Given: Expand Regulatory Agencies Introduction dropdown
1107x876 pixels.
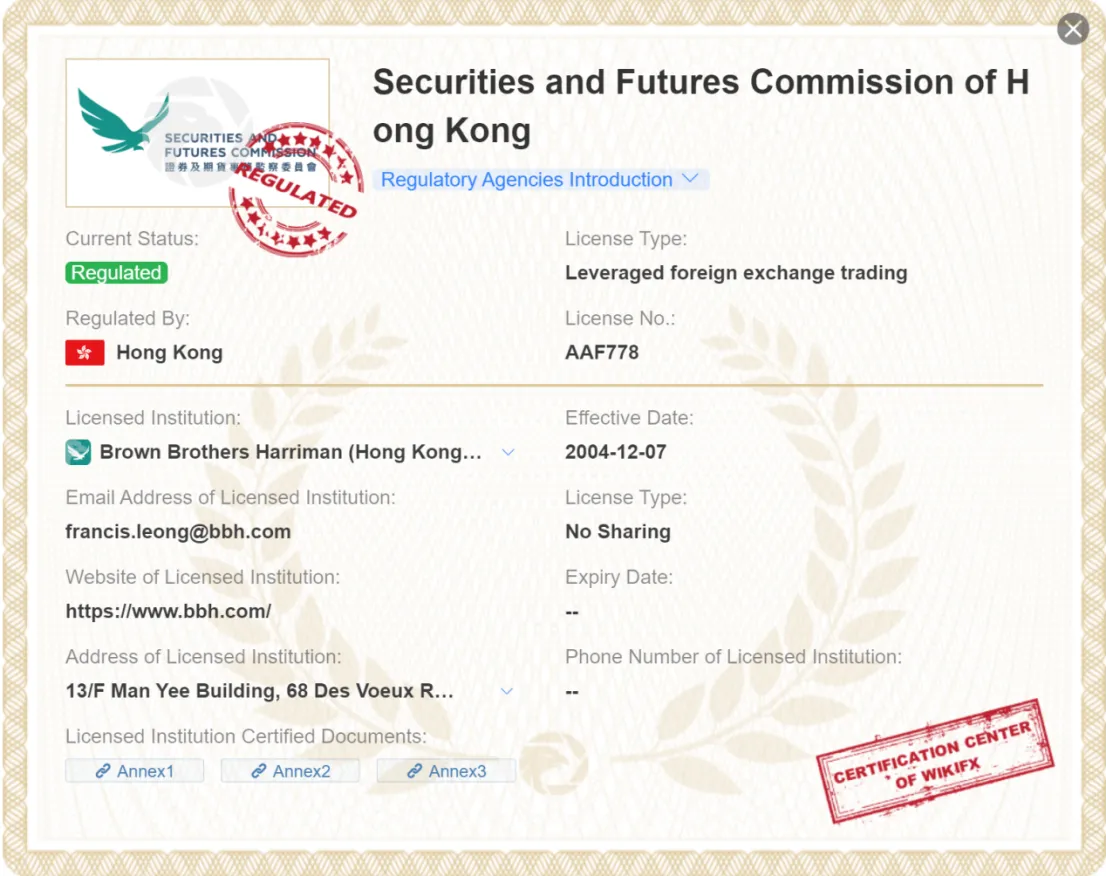Looking at the screenshot, I should coord(540,179).
